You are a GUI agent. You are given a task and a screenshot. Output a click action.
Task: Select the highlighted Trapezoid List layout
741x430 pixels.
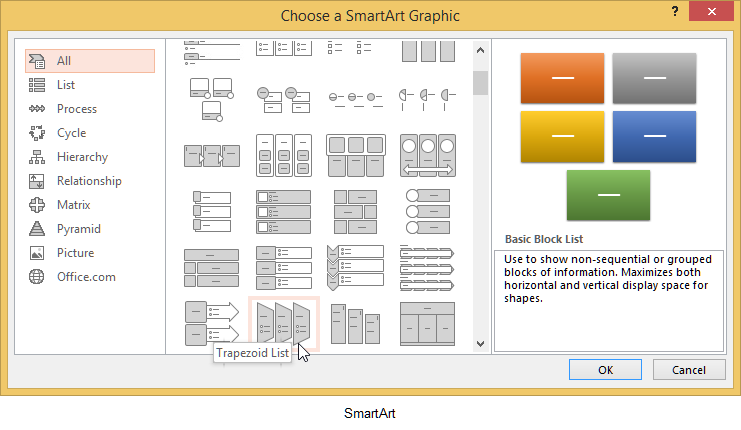pyautogui.click(x=284, y=324)
